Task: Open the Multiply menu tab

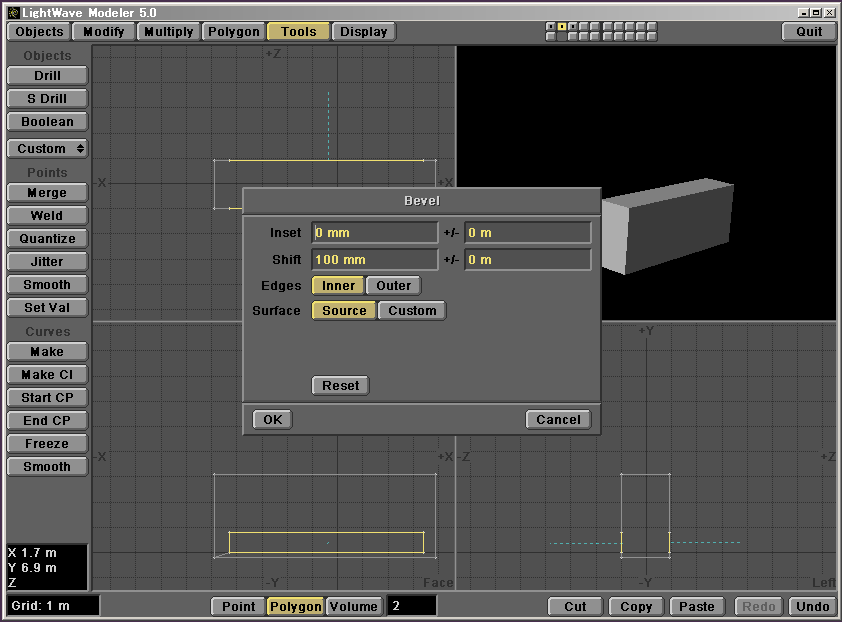Action: pos(168,31)
